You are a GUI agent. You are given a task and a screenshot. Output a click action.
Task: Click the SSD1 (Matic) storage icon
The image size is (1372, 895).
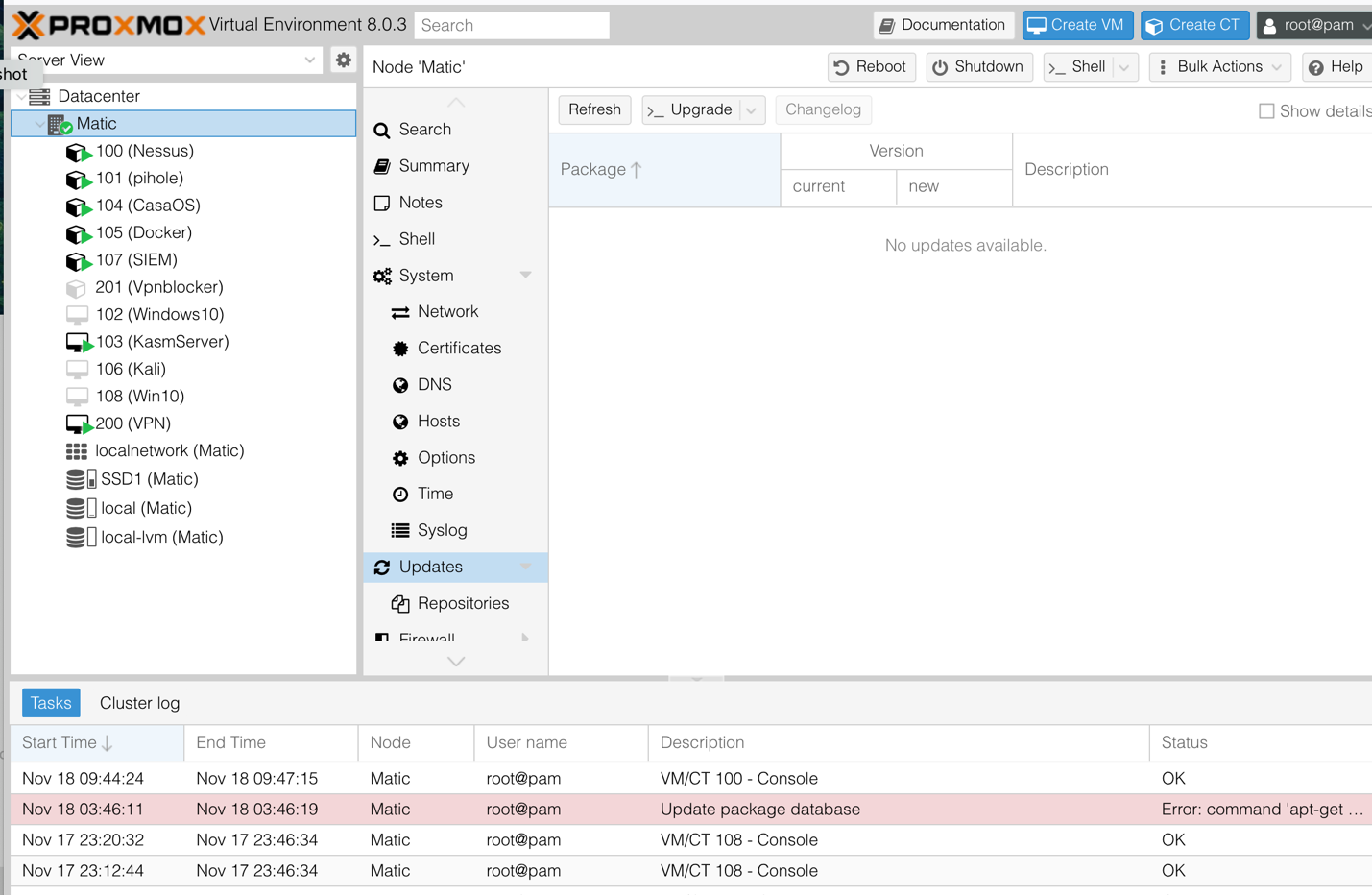point(81,479)
